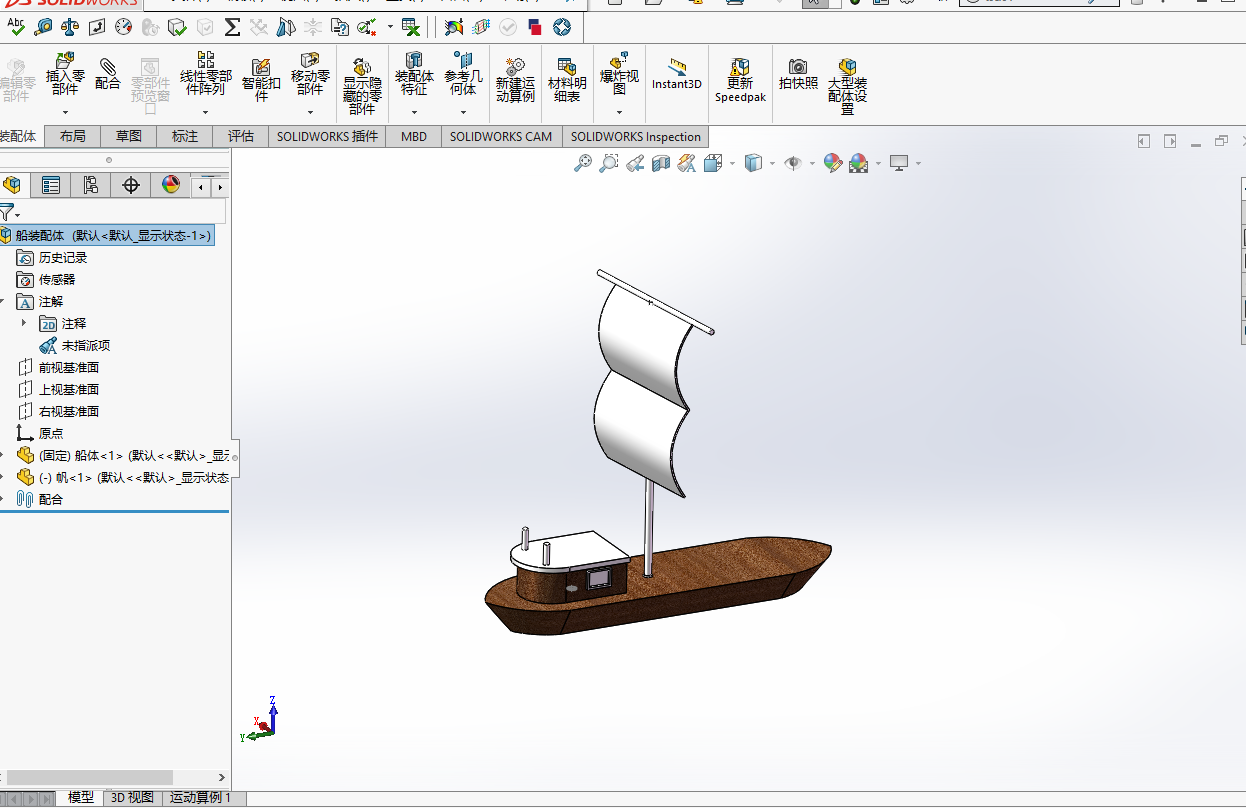Click Insert Components (插入零部件)
The height and width of the screenshot is (808, 1246).
click(x=65, y=75)
